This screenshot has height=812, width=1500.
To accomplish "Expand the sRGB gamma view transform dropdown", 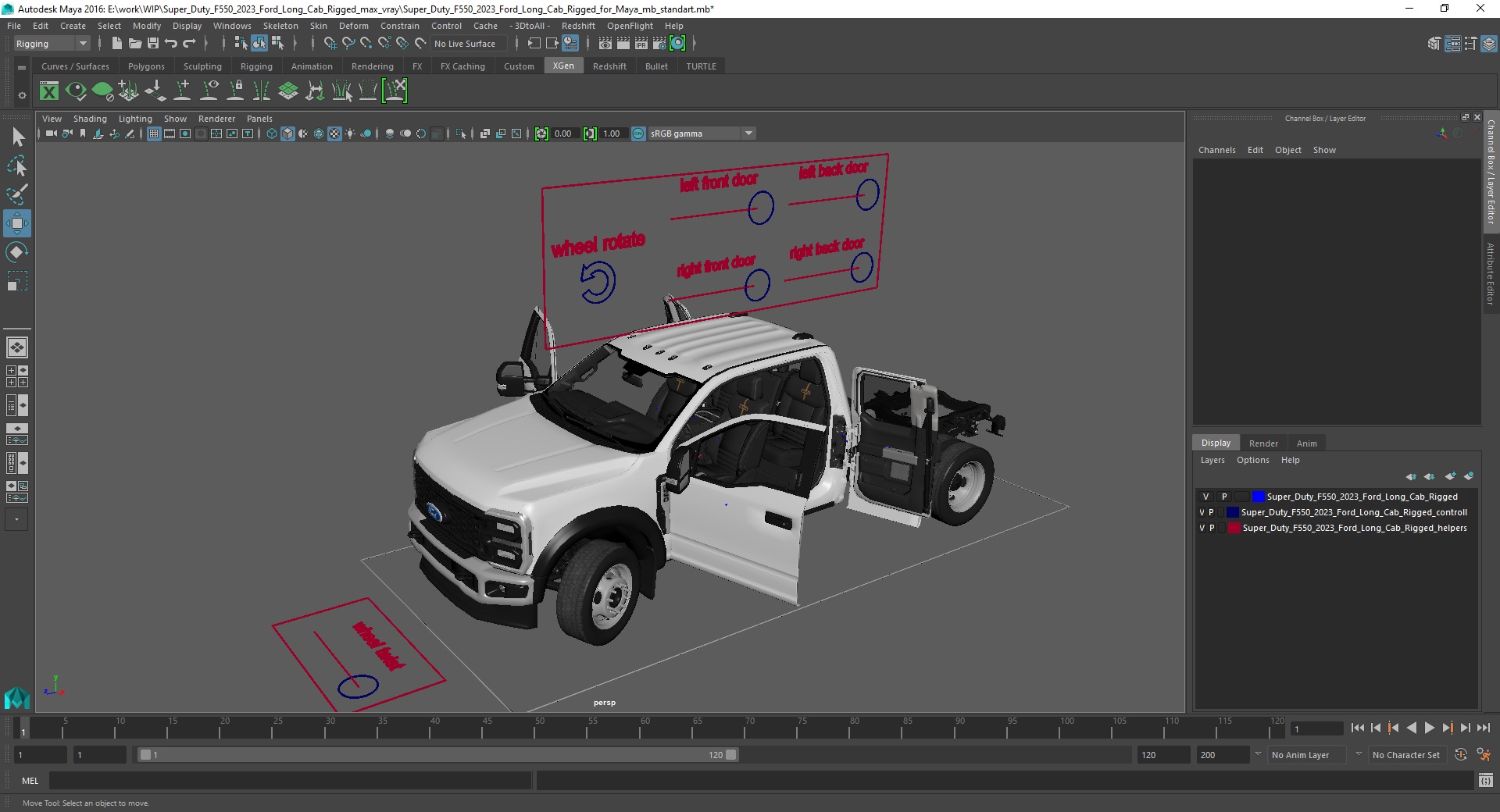I will click(748, 134).
